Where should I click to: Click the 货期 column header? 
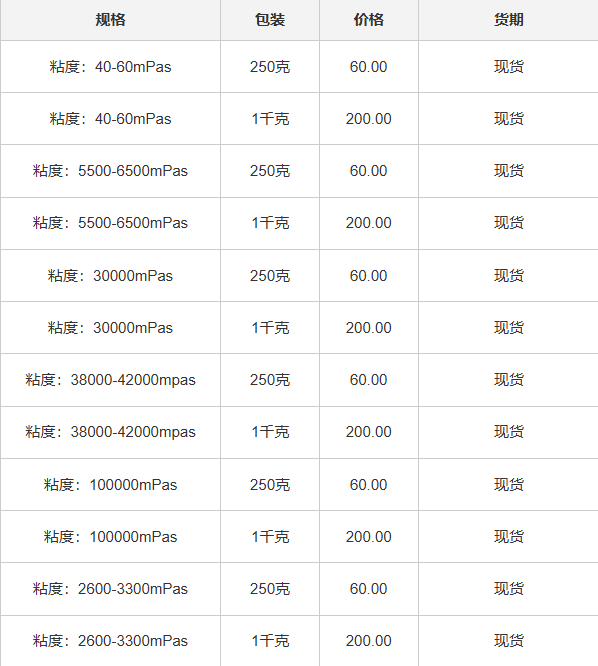coord(508,20)
